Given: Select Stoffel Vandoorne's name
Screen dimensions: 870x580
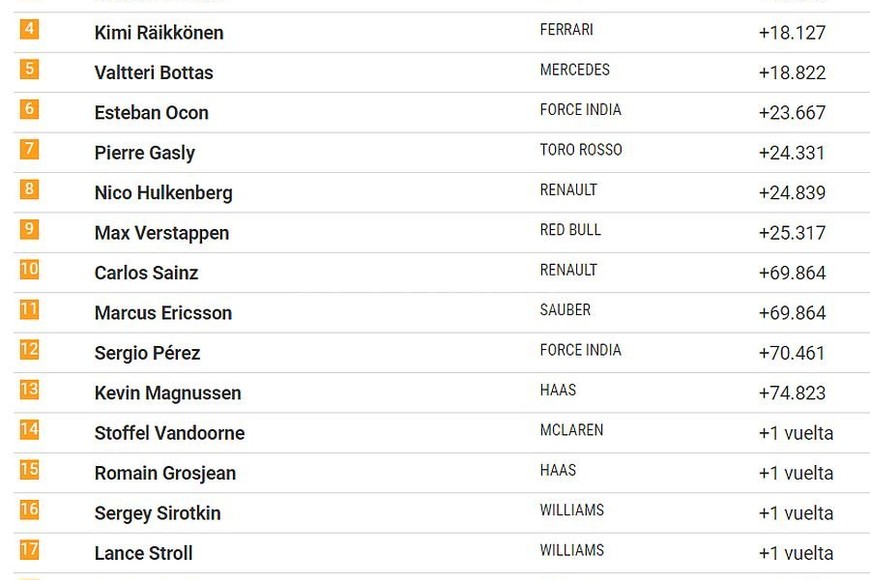Looking at the screenshot, I should [169, 433].
